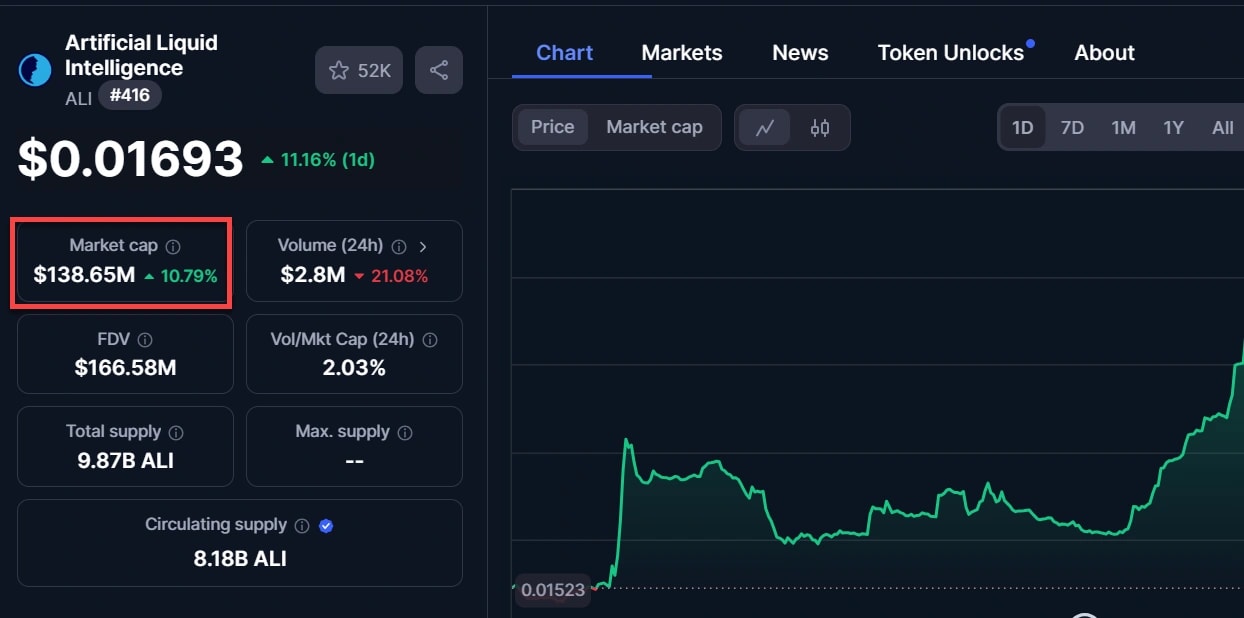Click the Total supply info icon
The image size is (1244, 618).
point(176,432)
